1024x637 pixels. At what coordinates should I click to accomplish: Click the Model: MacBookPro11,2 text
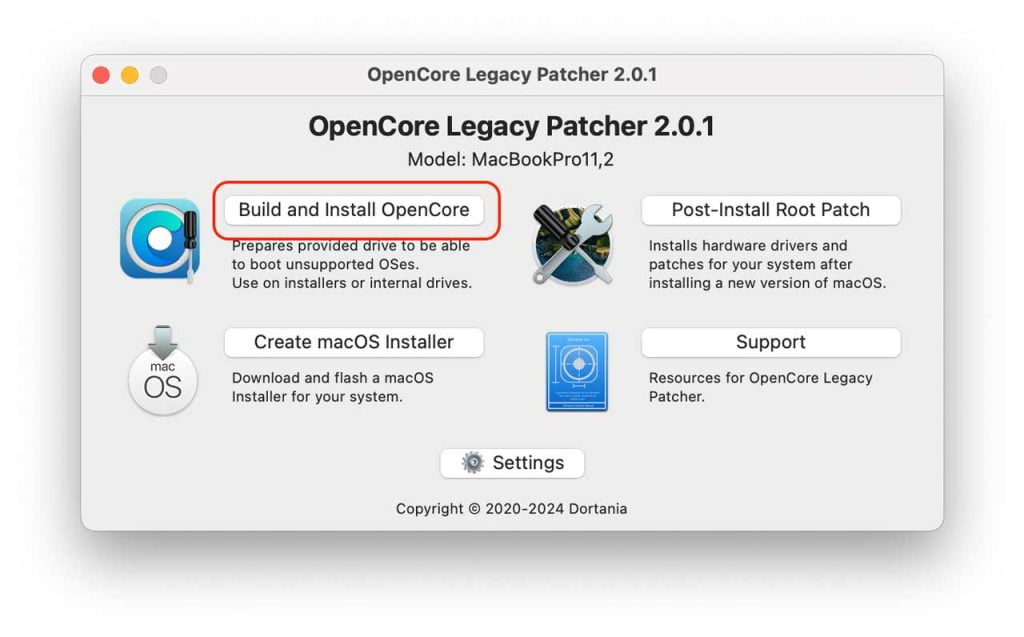point(511,159)
